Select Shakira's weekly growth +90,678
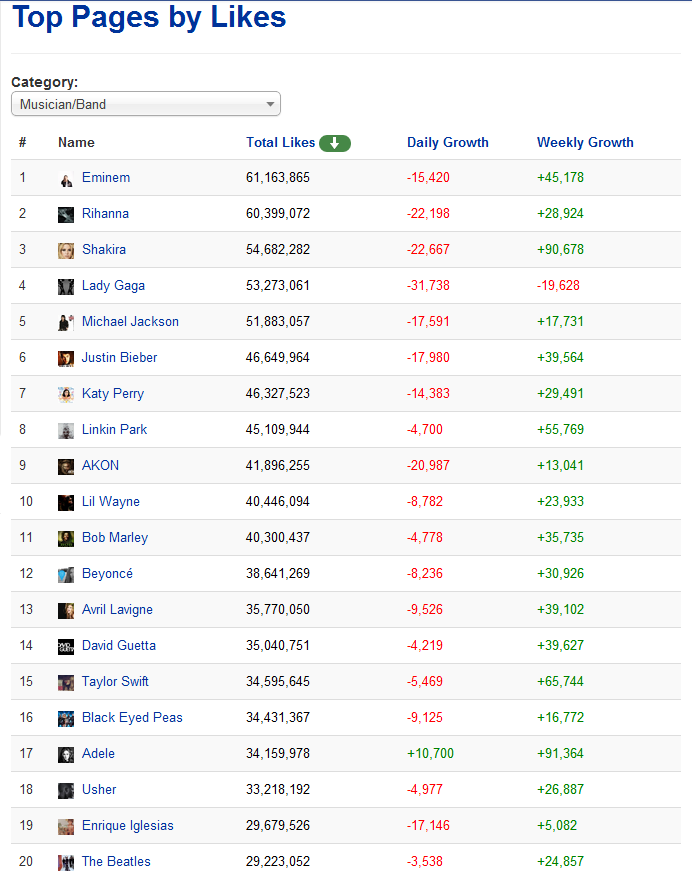 tap(560, 250)
